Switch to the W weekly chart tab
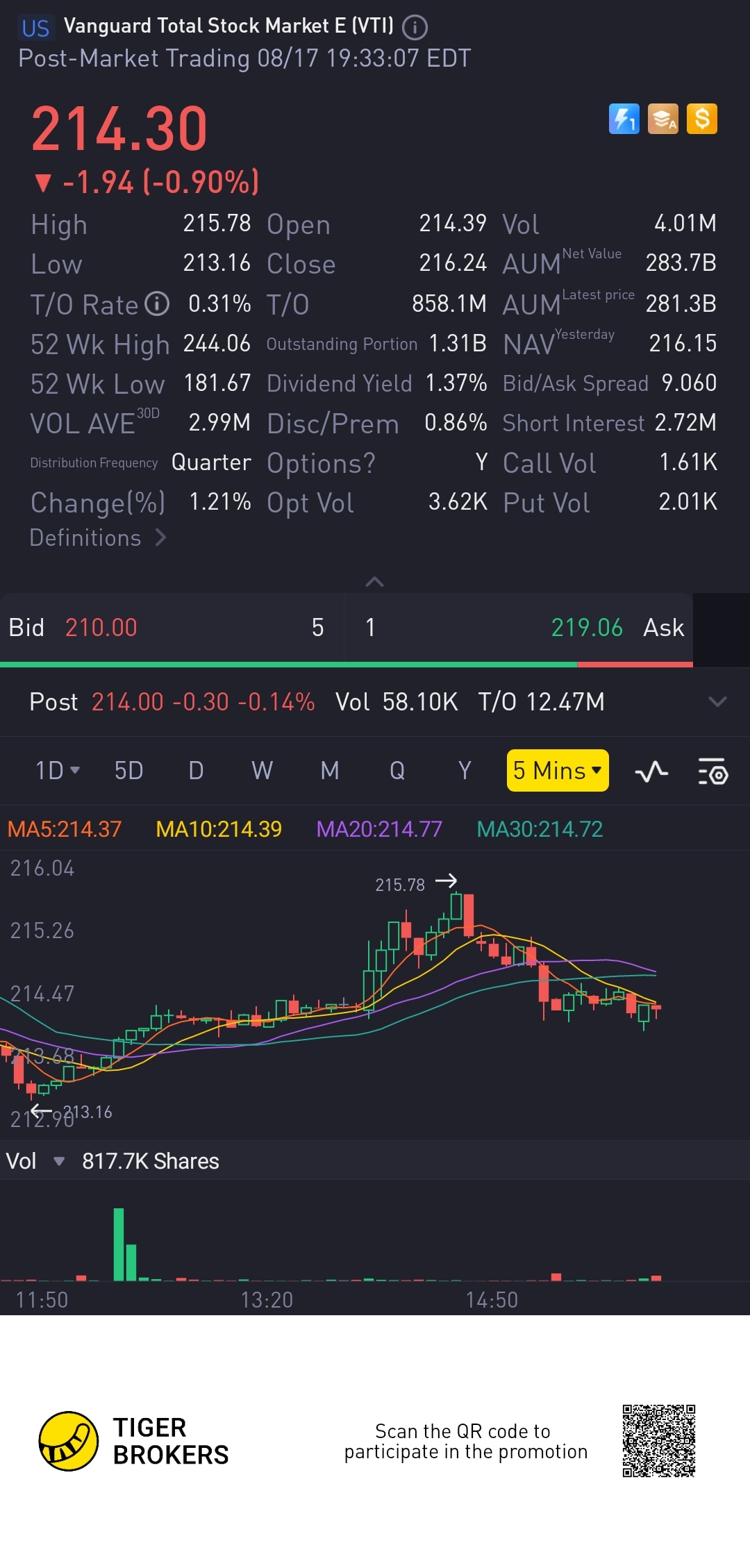The width and height of the screenshot is (750, 1568). [262, 770]
